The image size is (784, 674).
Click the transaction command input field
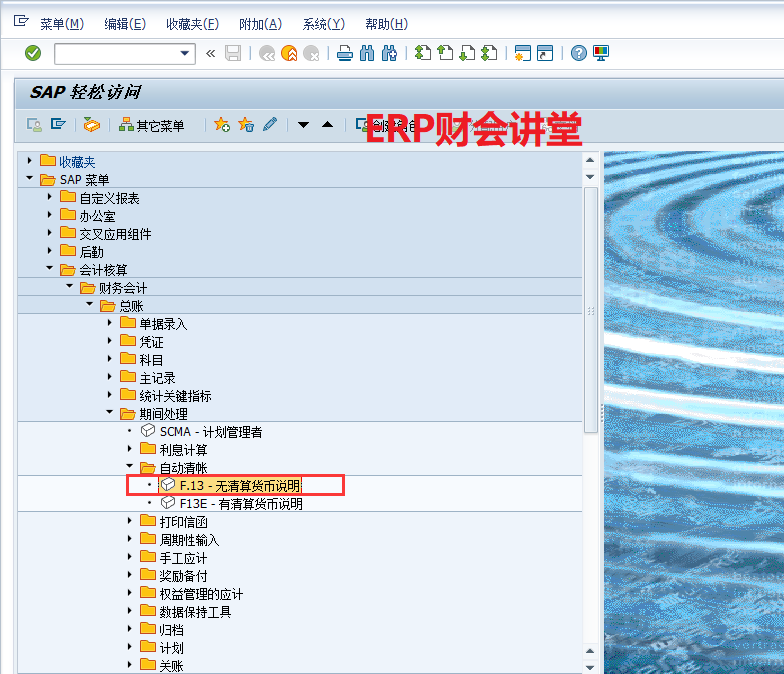click(115, 53)
